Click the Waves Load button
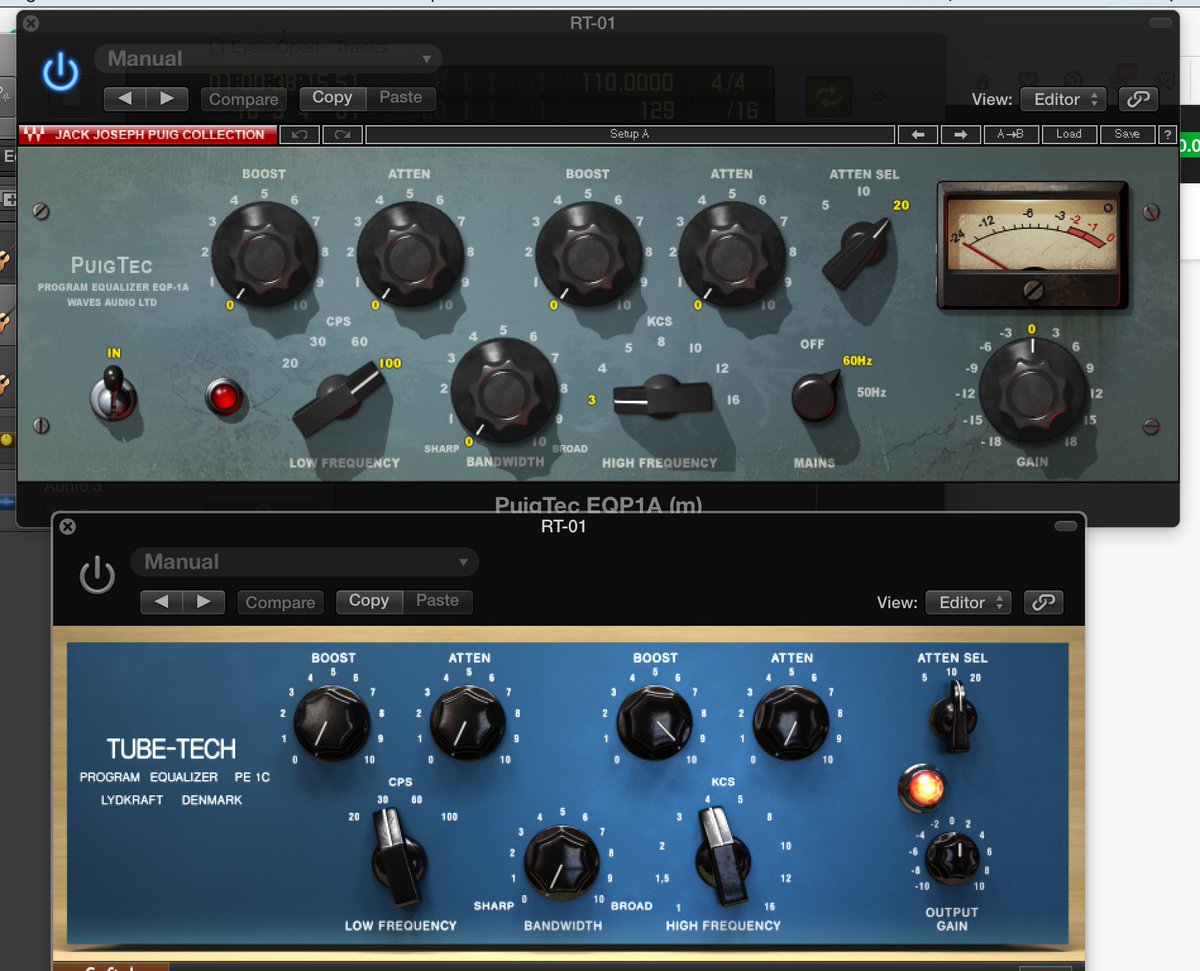 1069,134
